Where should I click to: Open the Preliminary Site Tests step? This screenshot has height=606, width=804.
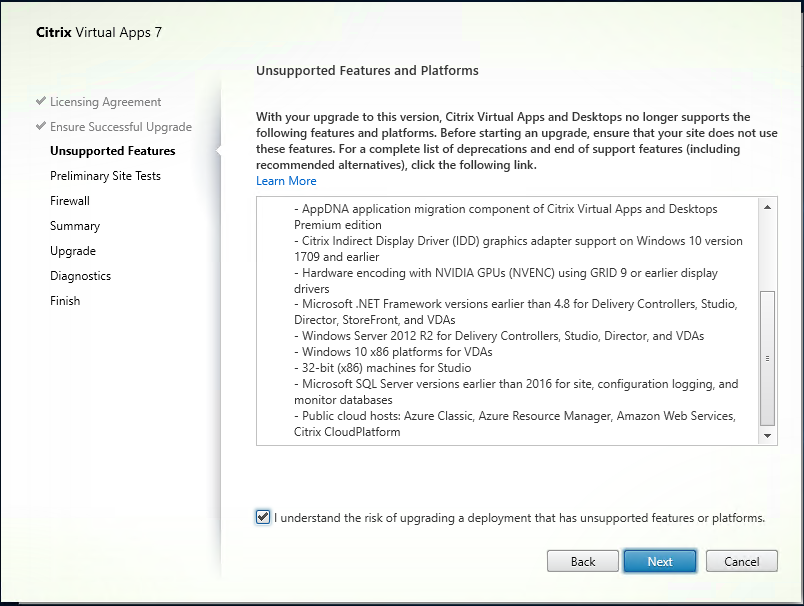(x=105, y=176)
